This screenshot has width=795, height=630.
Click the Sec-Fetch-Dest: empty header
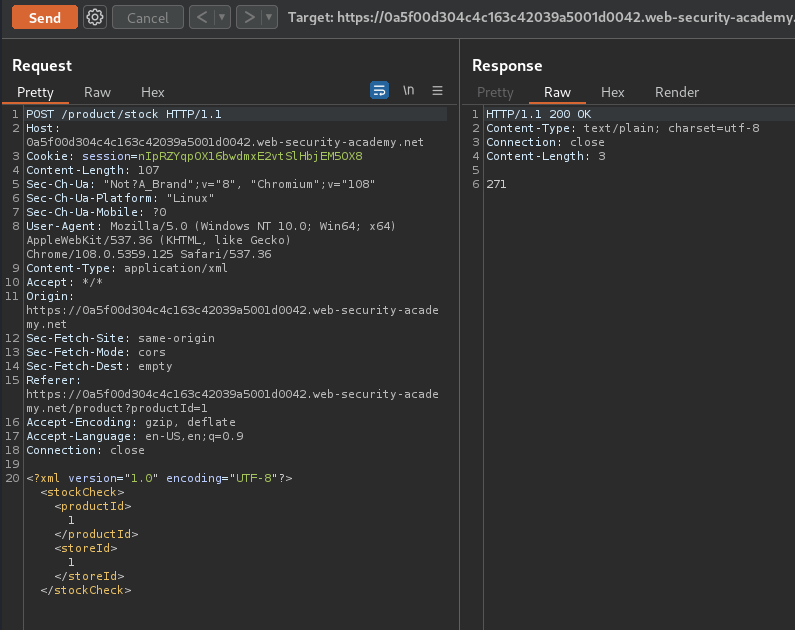pyautogui.click(x=99, y=366)
